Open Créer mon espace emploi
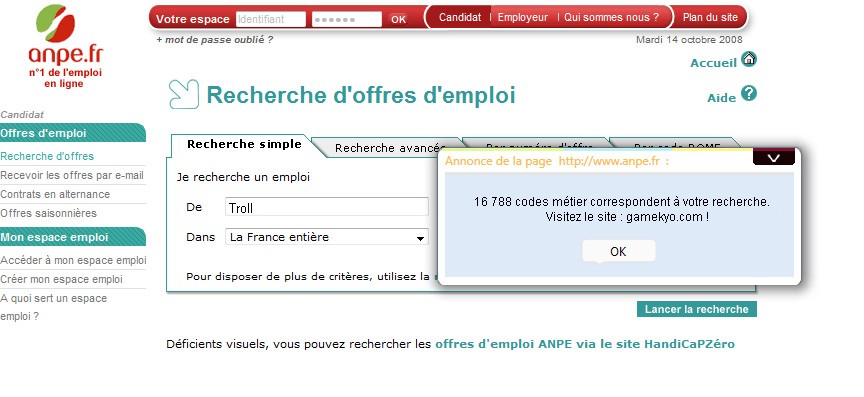 point(61,279)
